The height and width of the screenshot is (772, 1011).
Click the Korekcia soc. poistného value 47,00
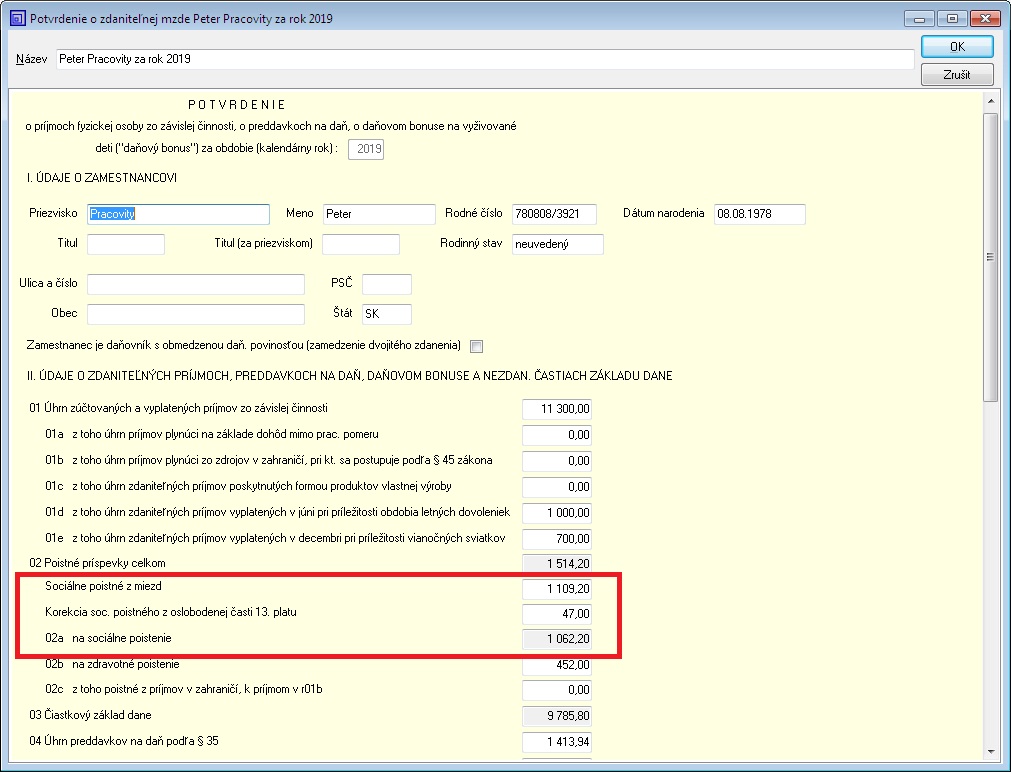(557, 613)
